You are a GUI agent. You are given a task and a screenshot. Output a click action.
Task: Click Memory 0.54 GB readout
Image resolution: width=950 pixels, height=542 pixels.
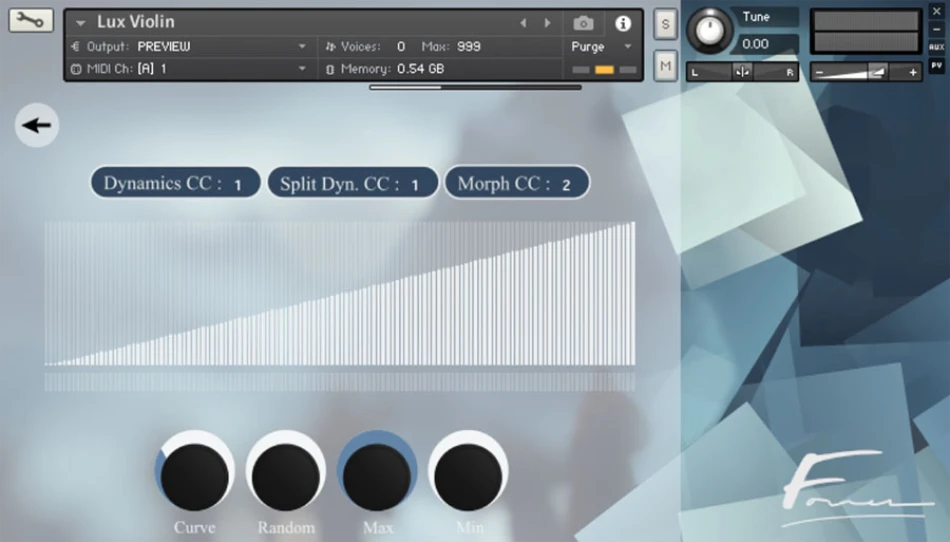point(420,69)
